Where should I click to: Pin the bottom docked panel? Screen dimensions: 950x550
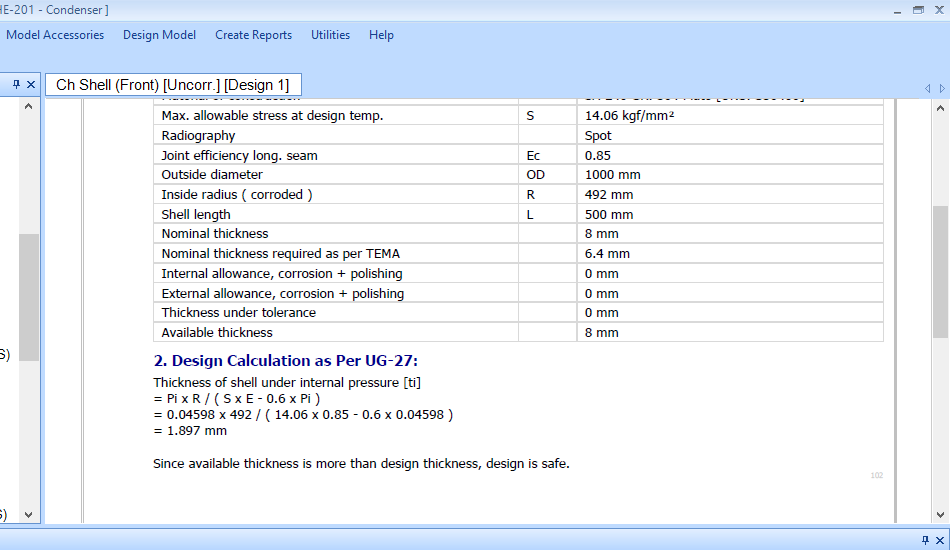[923, 539]
